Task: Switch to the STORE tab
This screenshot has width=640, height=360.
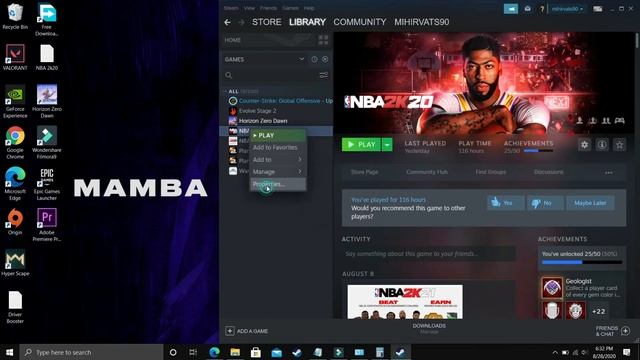Action: point(267,22)
